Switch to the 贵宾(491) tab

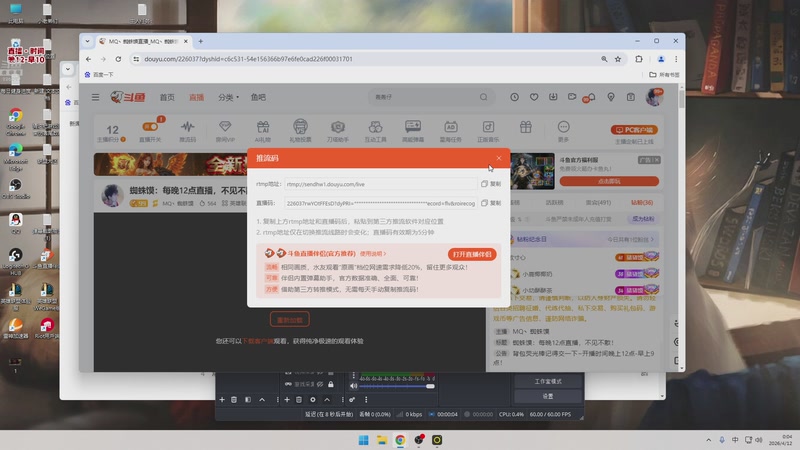[x=598, y=203]
